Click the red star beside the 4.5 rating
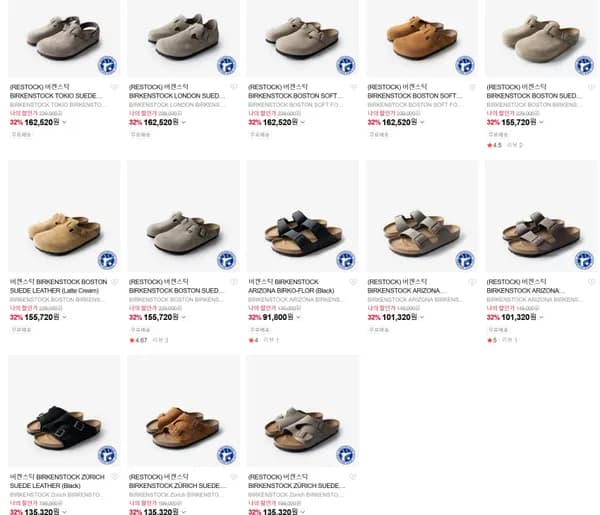The height and width of the screenshot is (515, 600). [490, 145]
